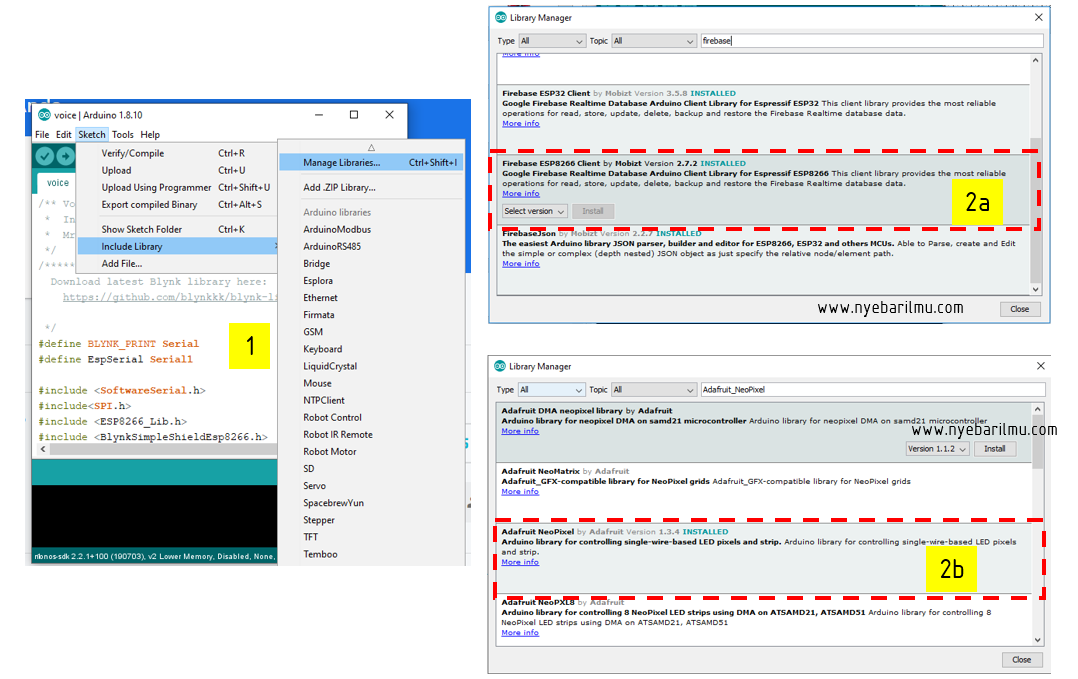Open More info link for Adafruit NeoMatrix
Image resolution: width=1078 pixels, height=679 pixels.
click(520, 492)
